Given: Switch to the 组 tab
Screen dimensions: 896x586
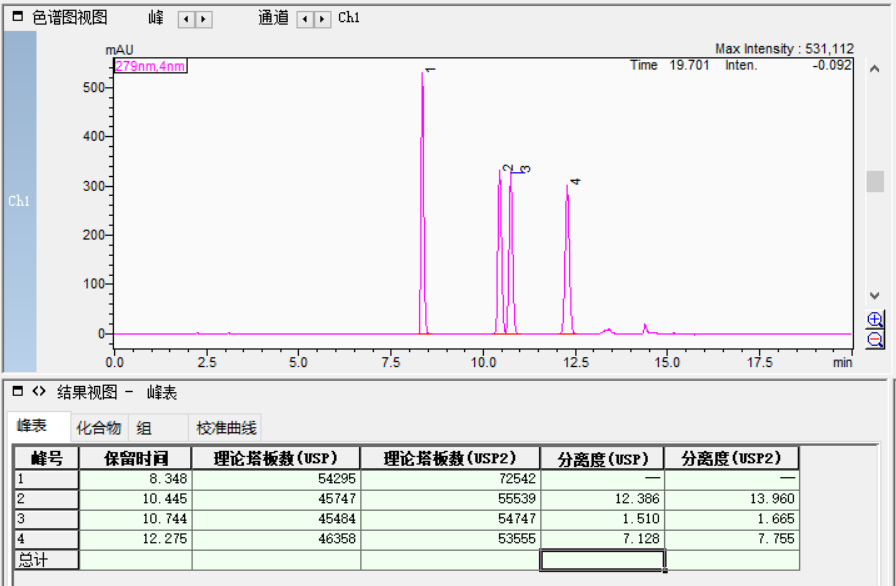Looking at the screenshot, I should 144,428.
